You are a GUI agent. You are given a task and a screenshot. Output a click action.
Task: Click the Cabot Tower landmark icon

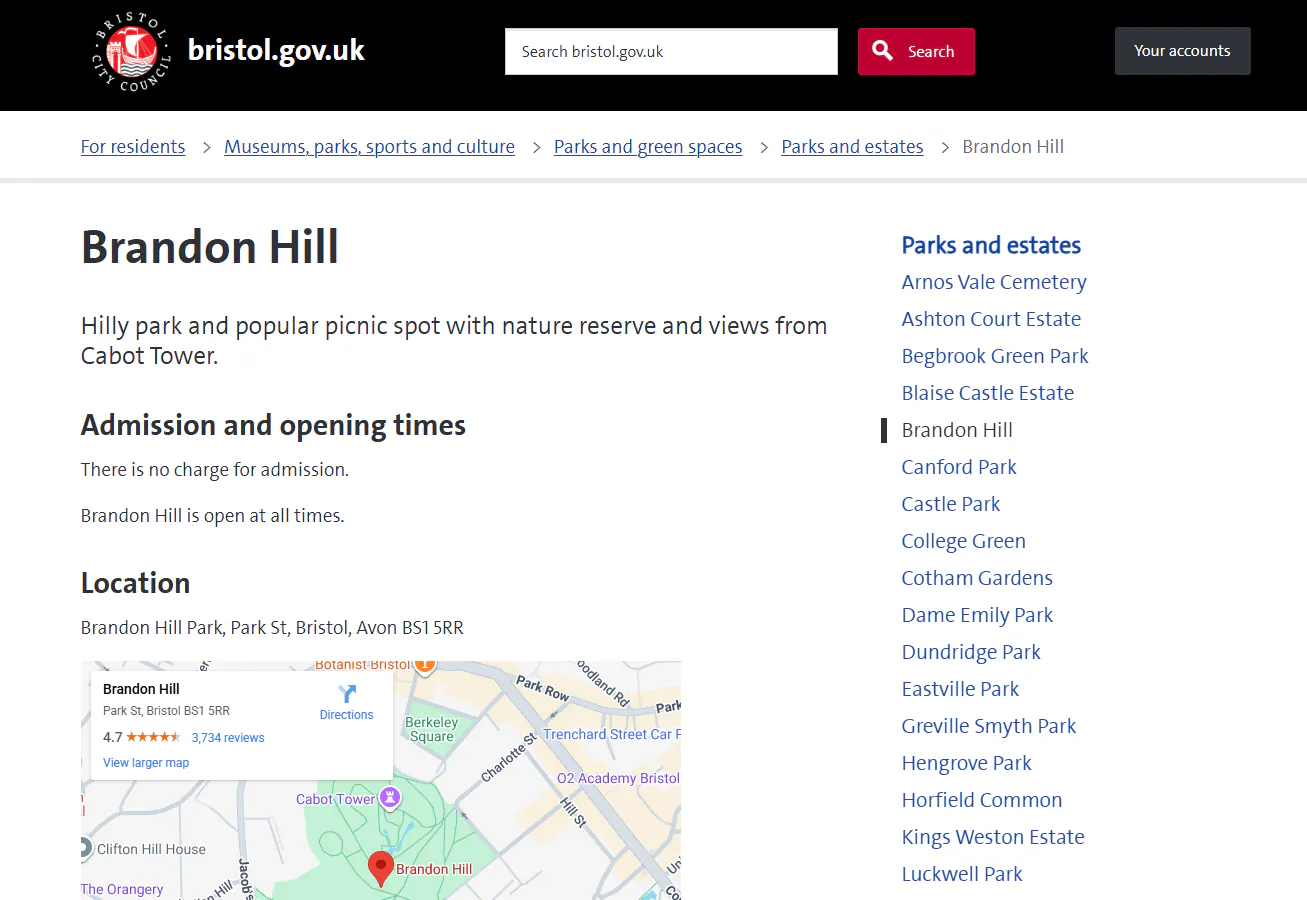coord(390,798)
